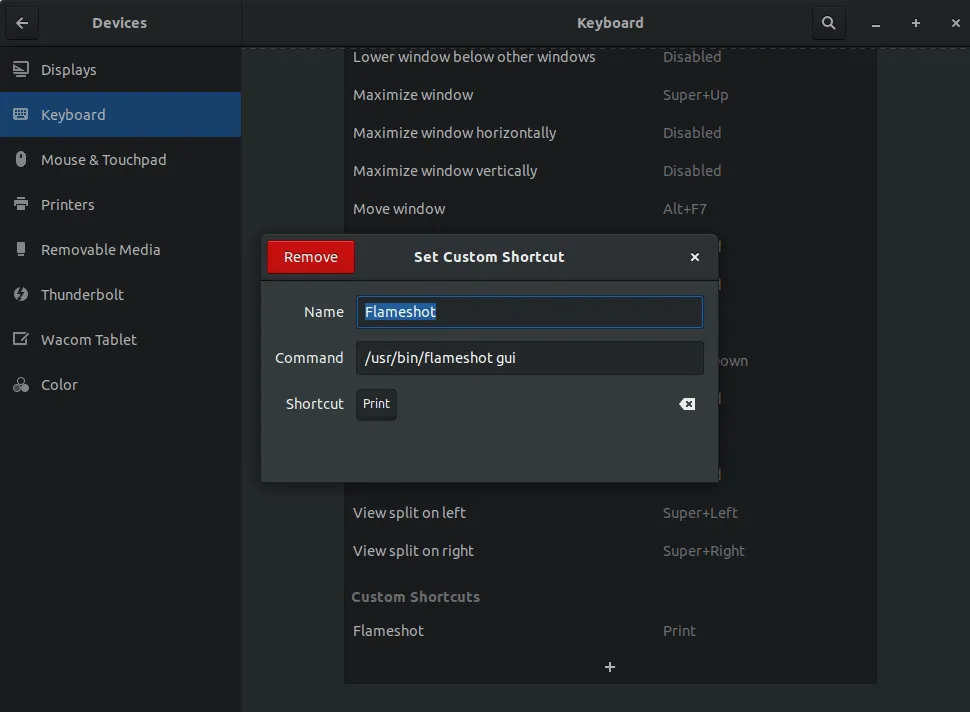Click the Print shortcut key button
This screenshot has width=970, height=712.
(377, 404)
